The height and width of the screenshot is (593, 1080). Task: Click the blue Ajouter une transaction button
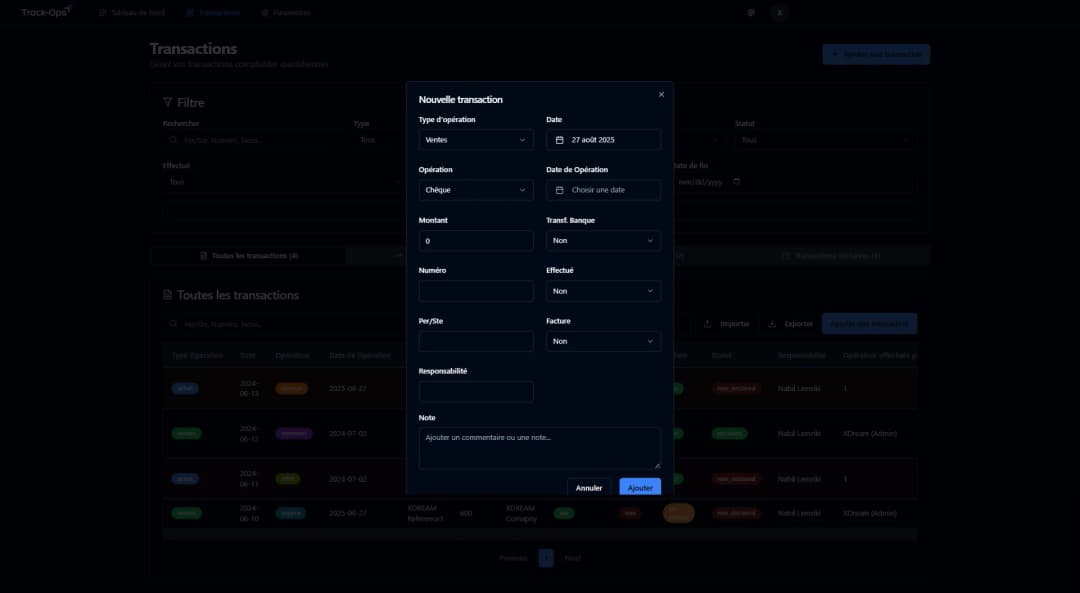[875, 53]
